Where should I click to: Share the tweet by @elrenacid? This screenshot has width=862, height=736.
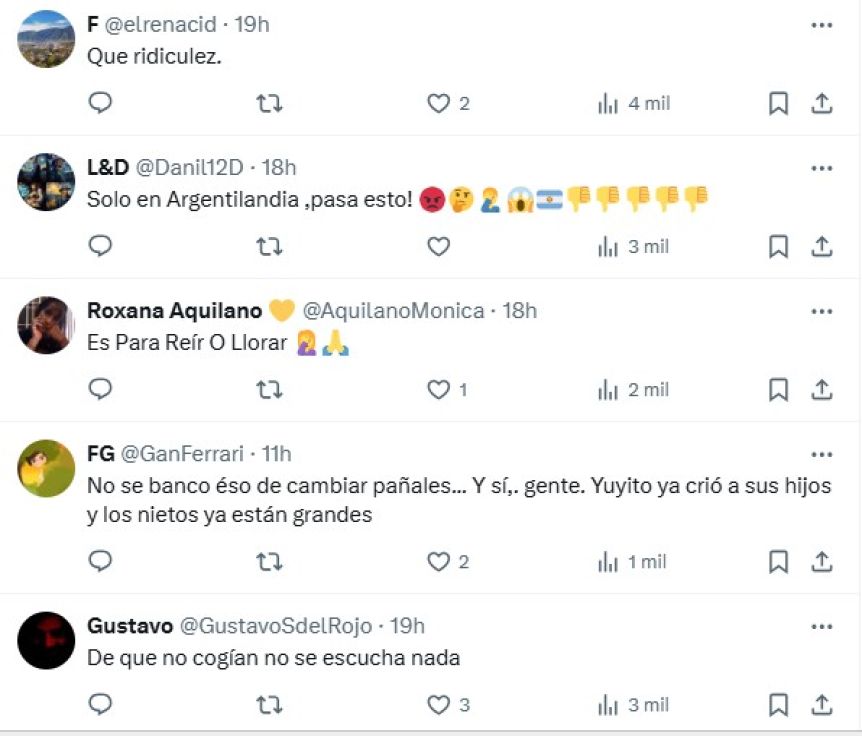(x=821, y=103)
